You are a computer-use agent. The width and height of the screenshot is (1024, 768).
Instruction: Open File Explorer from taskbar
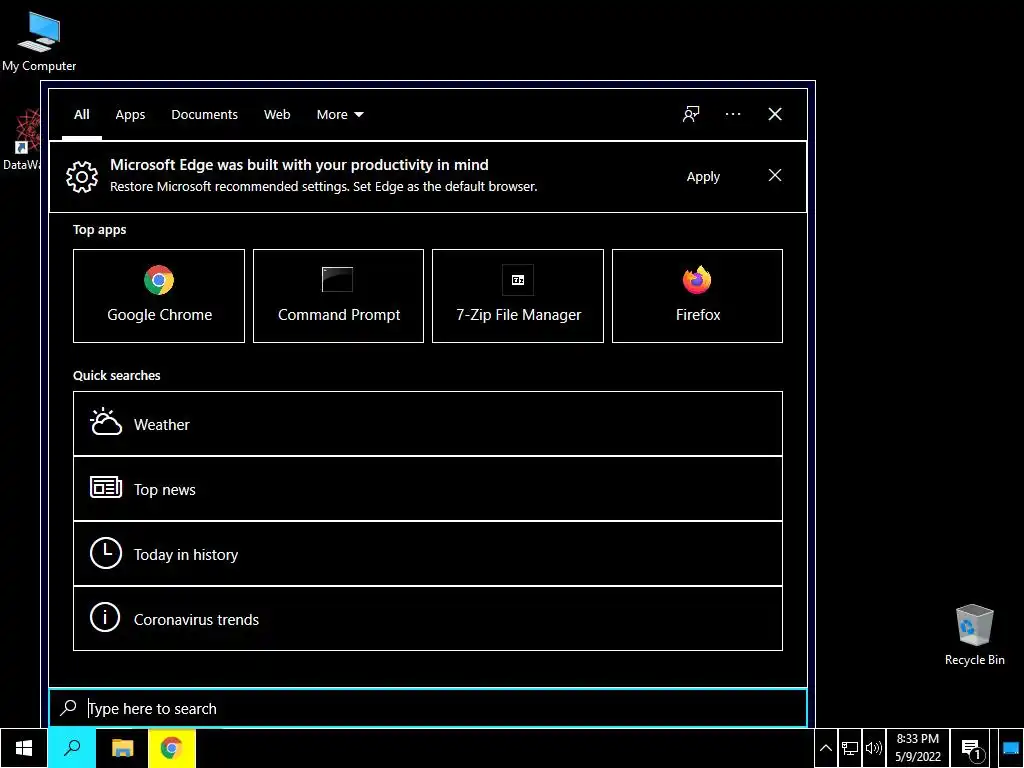point(122,748)
